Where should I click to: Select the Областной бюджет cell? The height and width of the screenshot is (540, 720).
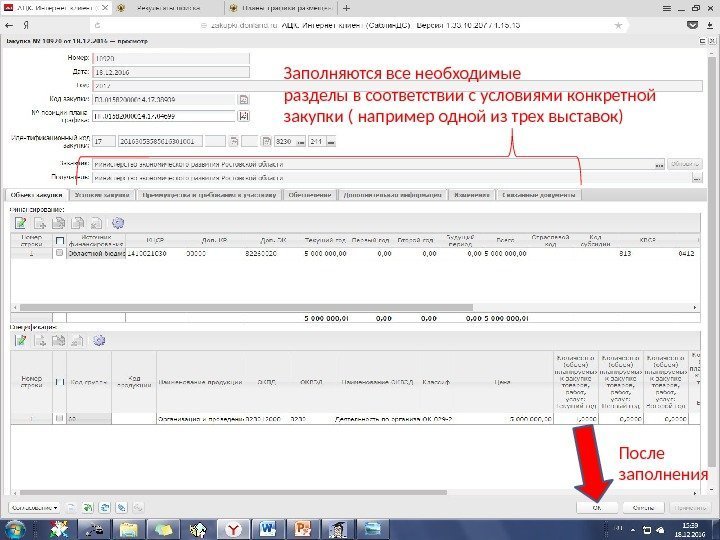(96, 253)
